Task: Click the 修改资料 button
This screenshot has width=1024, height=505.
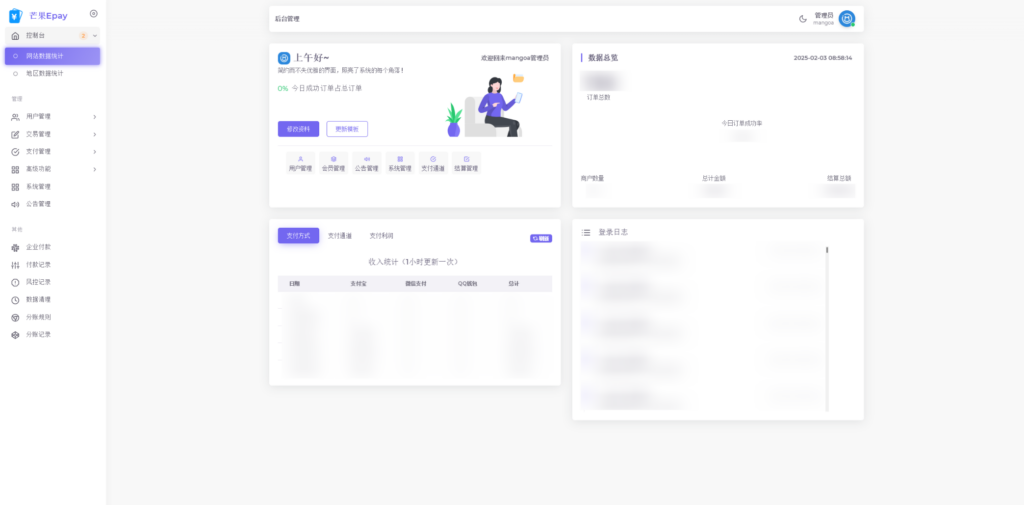Action: pos(298,129)
